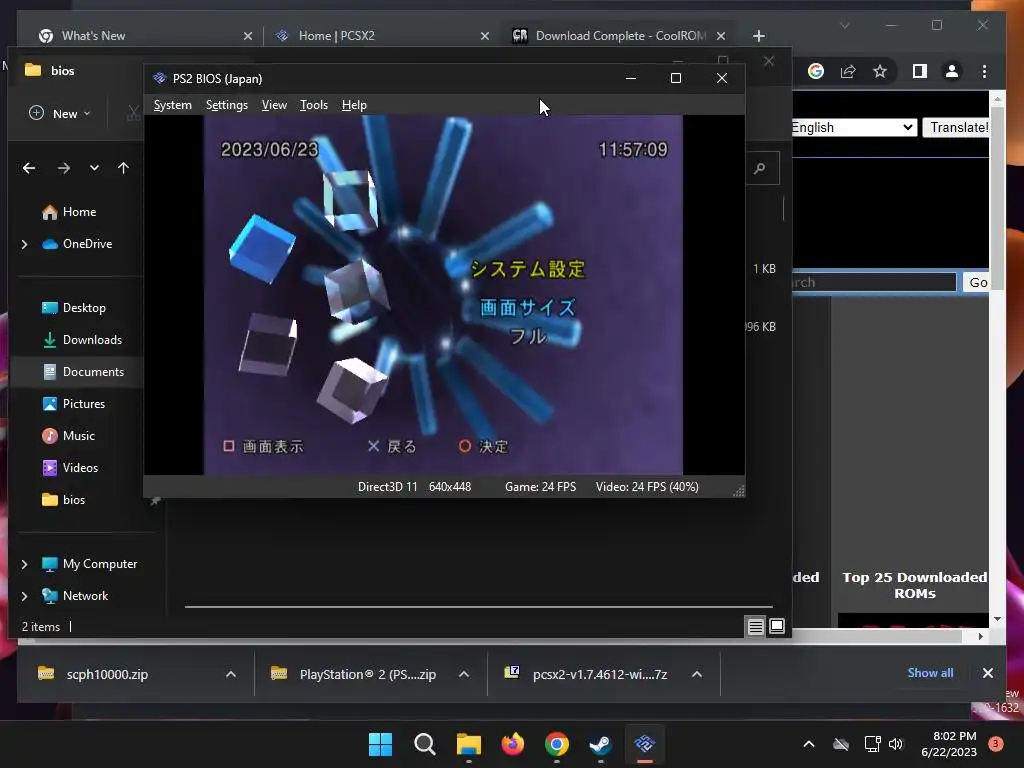Click the Translate! button
Viewport: 1024px width, 768px height.
(957, 127)
